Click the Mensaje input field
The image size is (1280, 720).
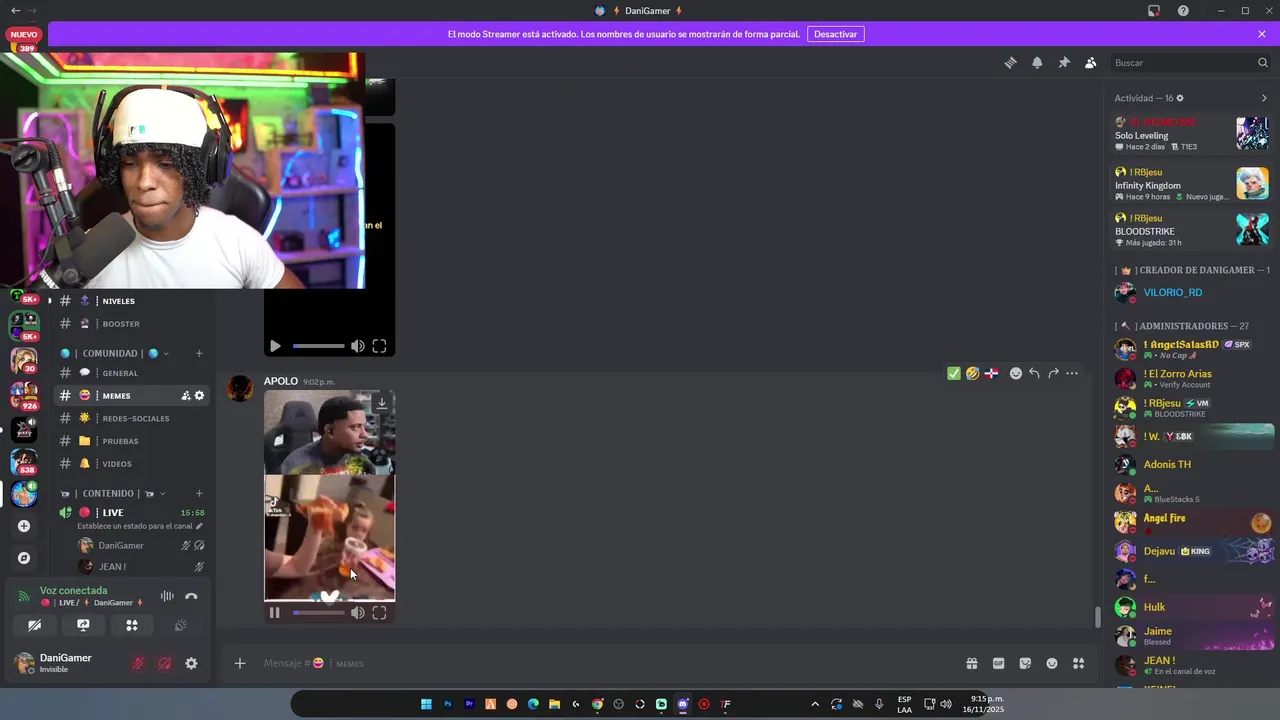point(600,663)
